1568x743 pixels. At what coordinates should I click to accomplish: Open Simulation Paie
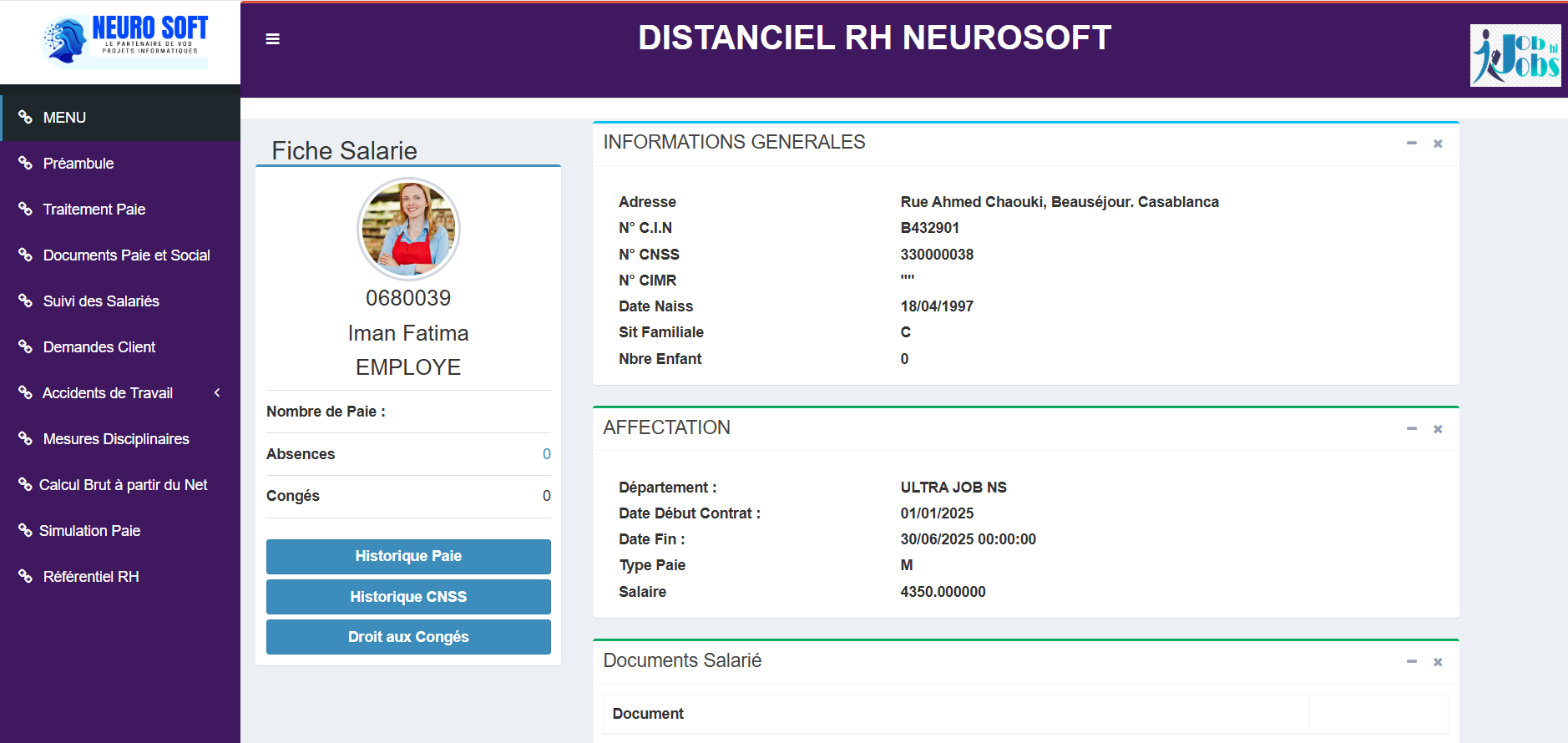click(120, 531)
